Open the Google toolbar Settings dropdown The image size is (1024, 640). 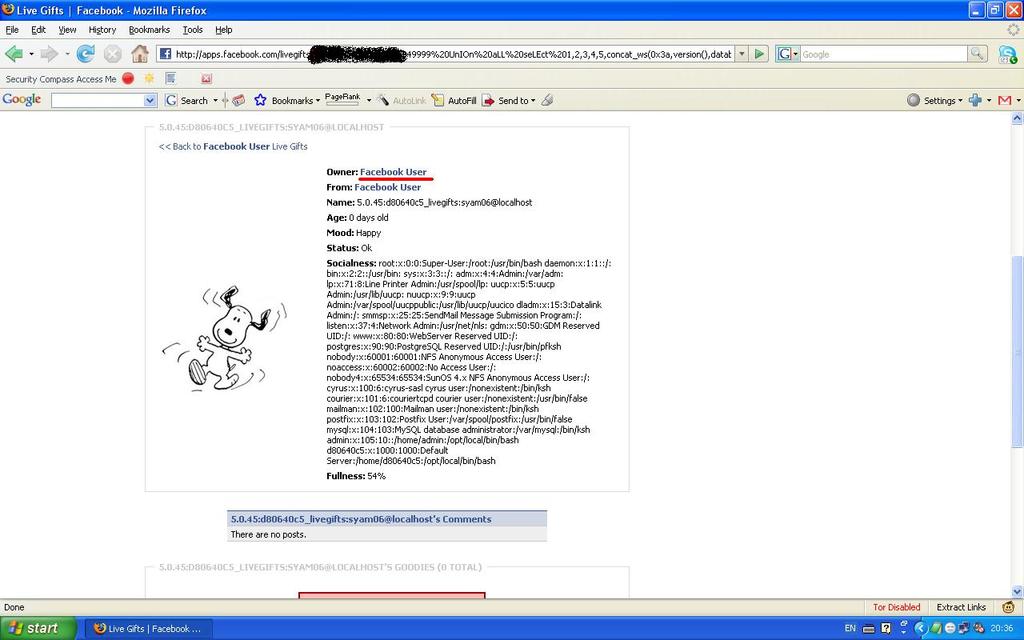pyautogui.click(x=960, y=101)
